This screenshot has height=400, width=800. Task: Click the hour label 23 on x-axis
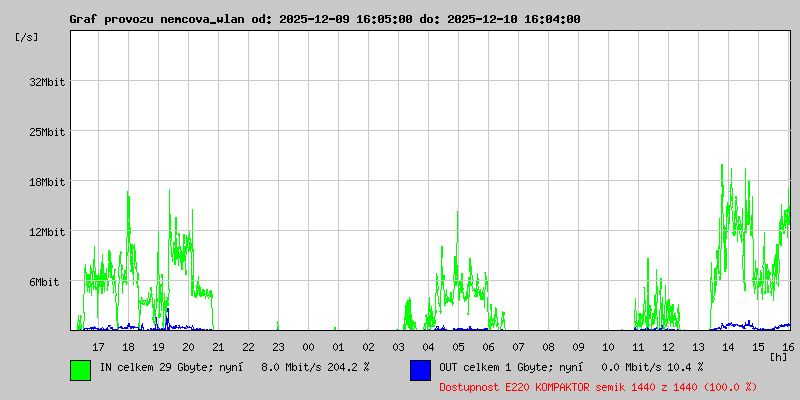click(x=279, y=347)
